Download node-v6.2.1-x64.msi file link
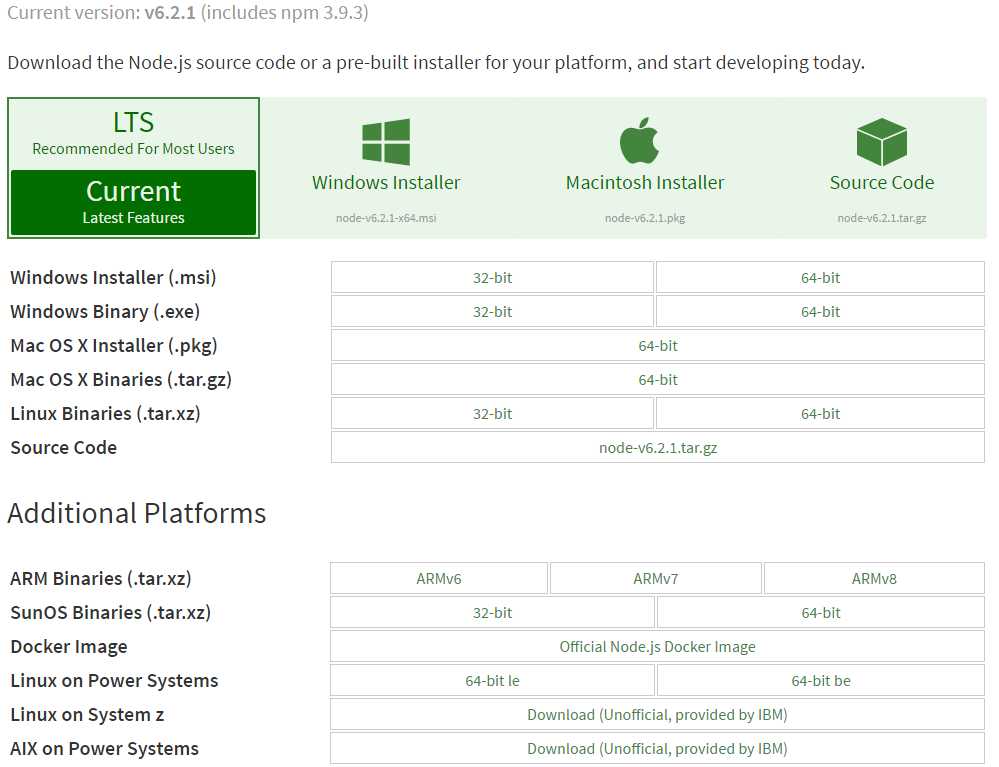Image resolution: width=999 pixels, height=767 pixels. (x=386, y=218)
